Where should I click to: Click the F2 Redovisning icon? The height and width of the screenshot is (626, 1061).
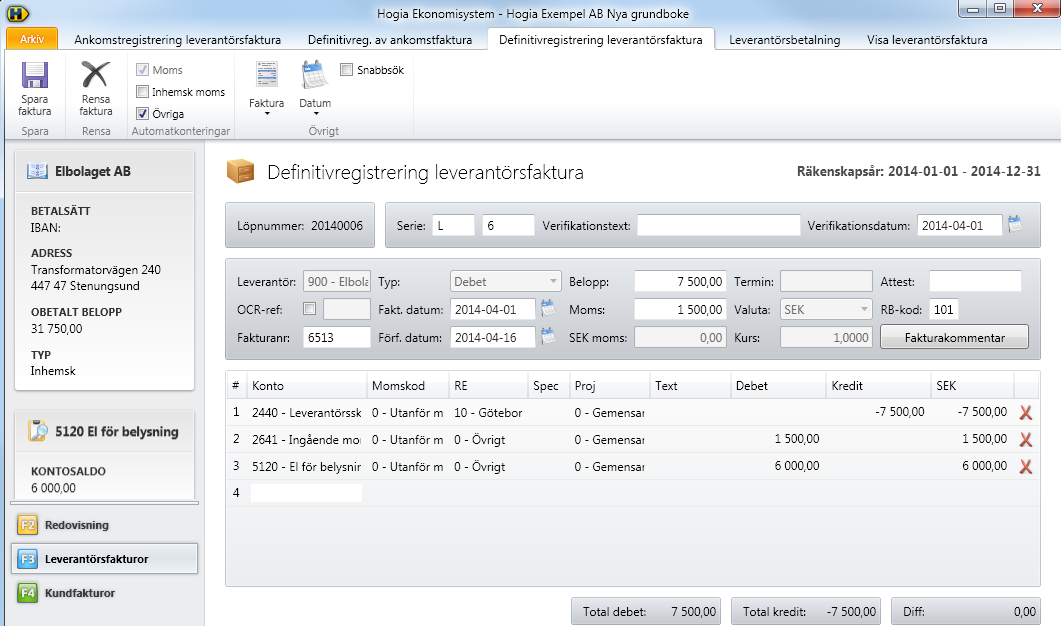tap(28, 525)
